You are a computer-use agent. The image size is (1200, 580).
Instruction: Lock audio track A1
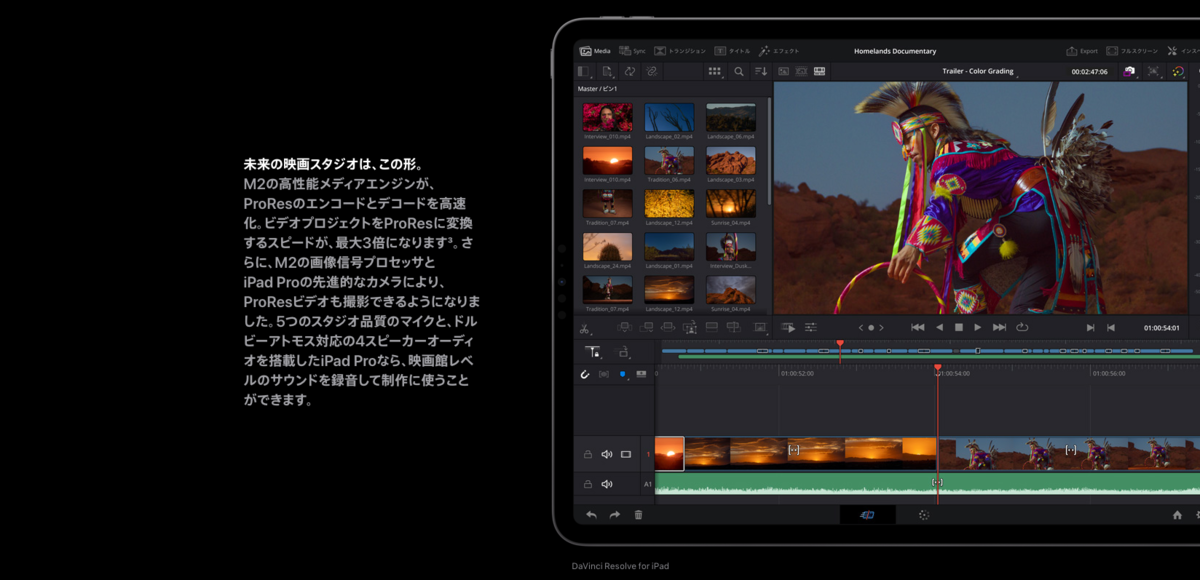coord(587,484)
